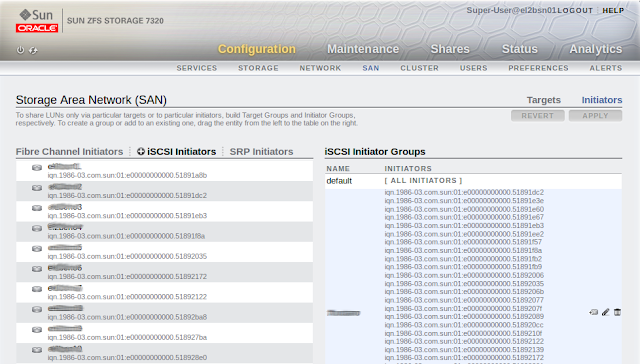
Task: Click the power icon under the Oracle logo
Action: (x=20, y=50)
